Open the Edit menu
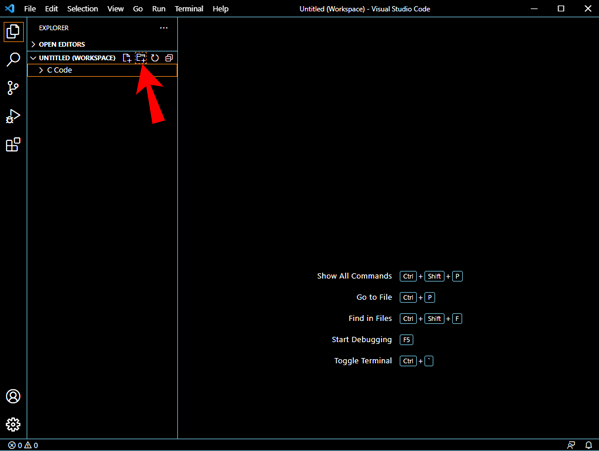 pos(51,9)
